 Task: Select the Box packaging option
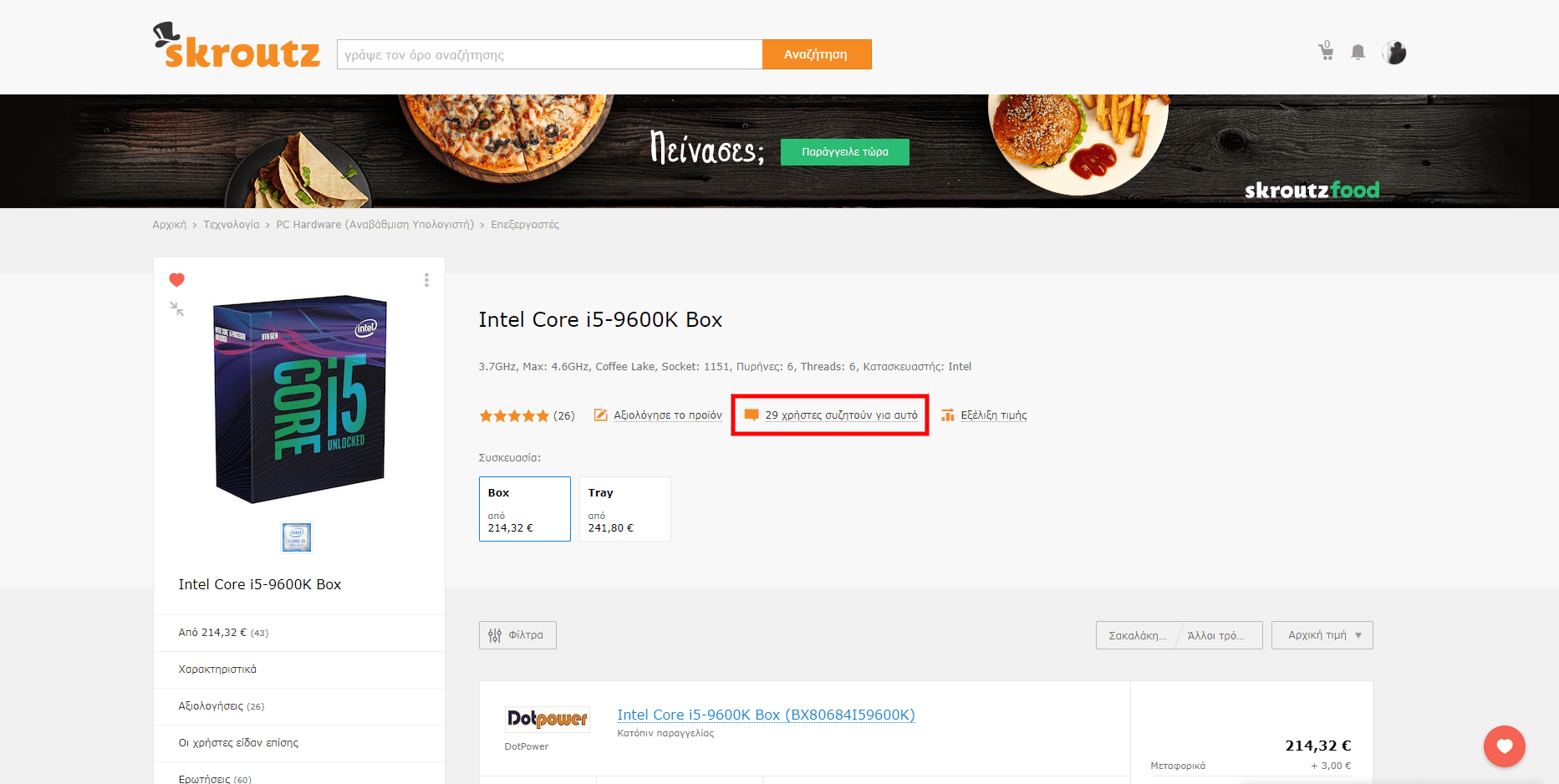click(524, 509)
